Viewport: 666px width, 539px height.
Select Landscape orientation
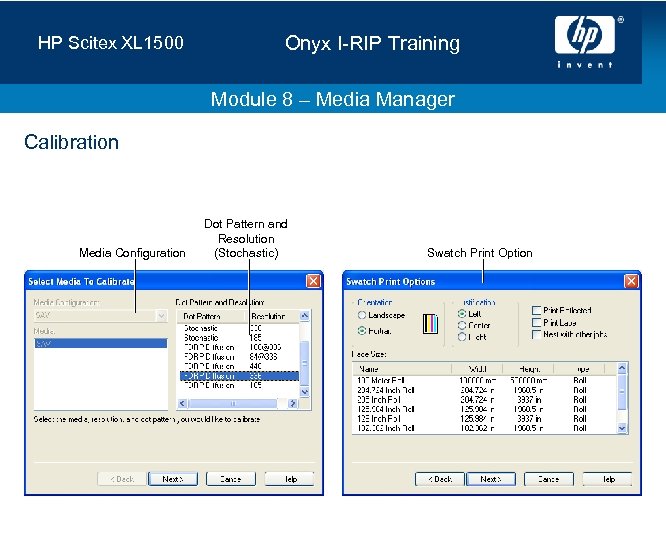362,315
